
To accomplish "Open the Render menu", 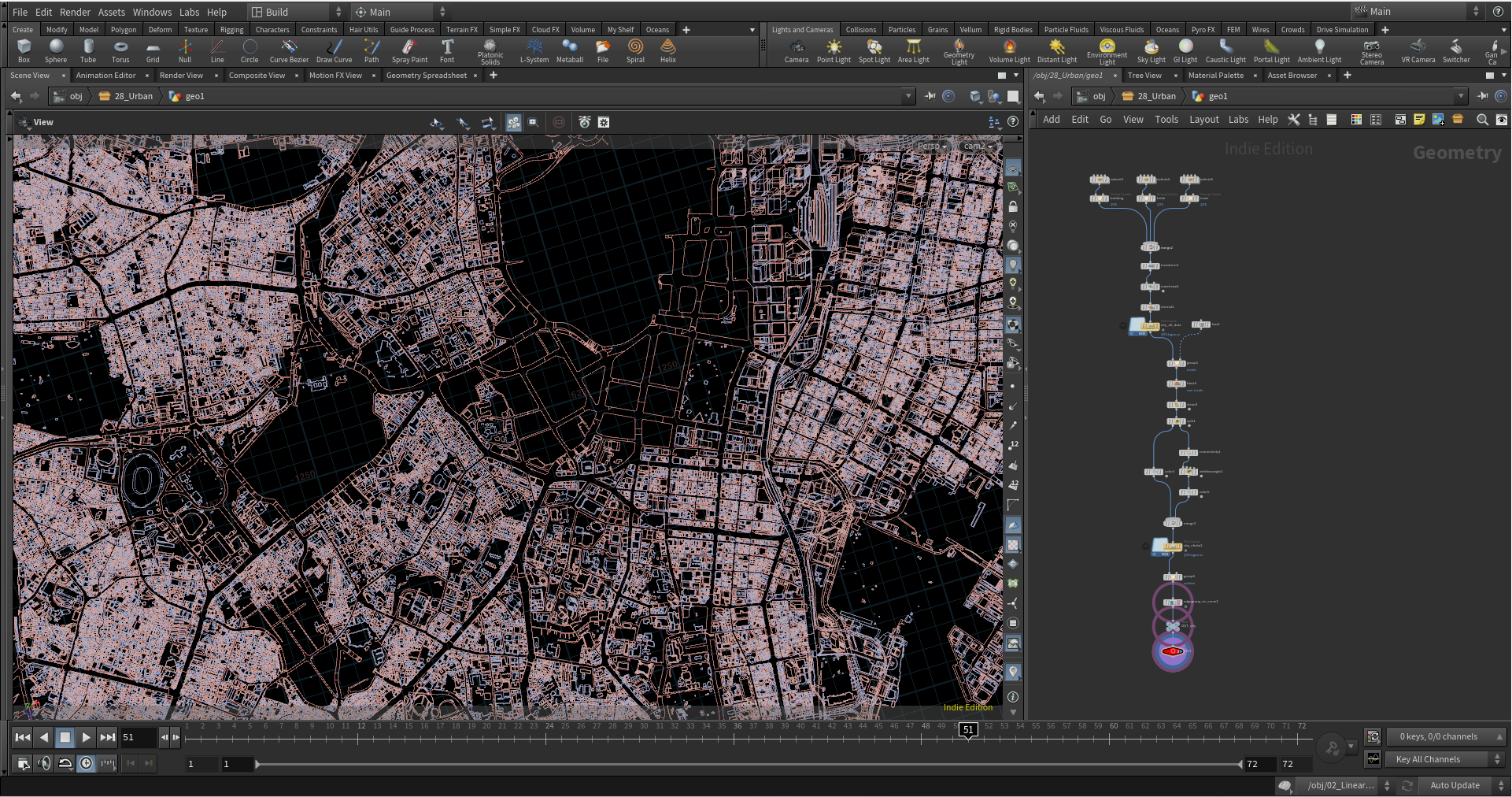I will [x=76, y=12].
